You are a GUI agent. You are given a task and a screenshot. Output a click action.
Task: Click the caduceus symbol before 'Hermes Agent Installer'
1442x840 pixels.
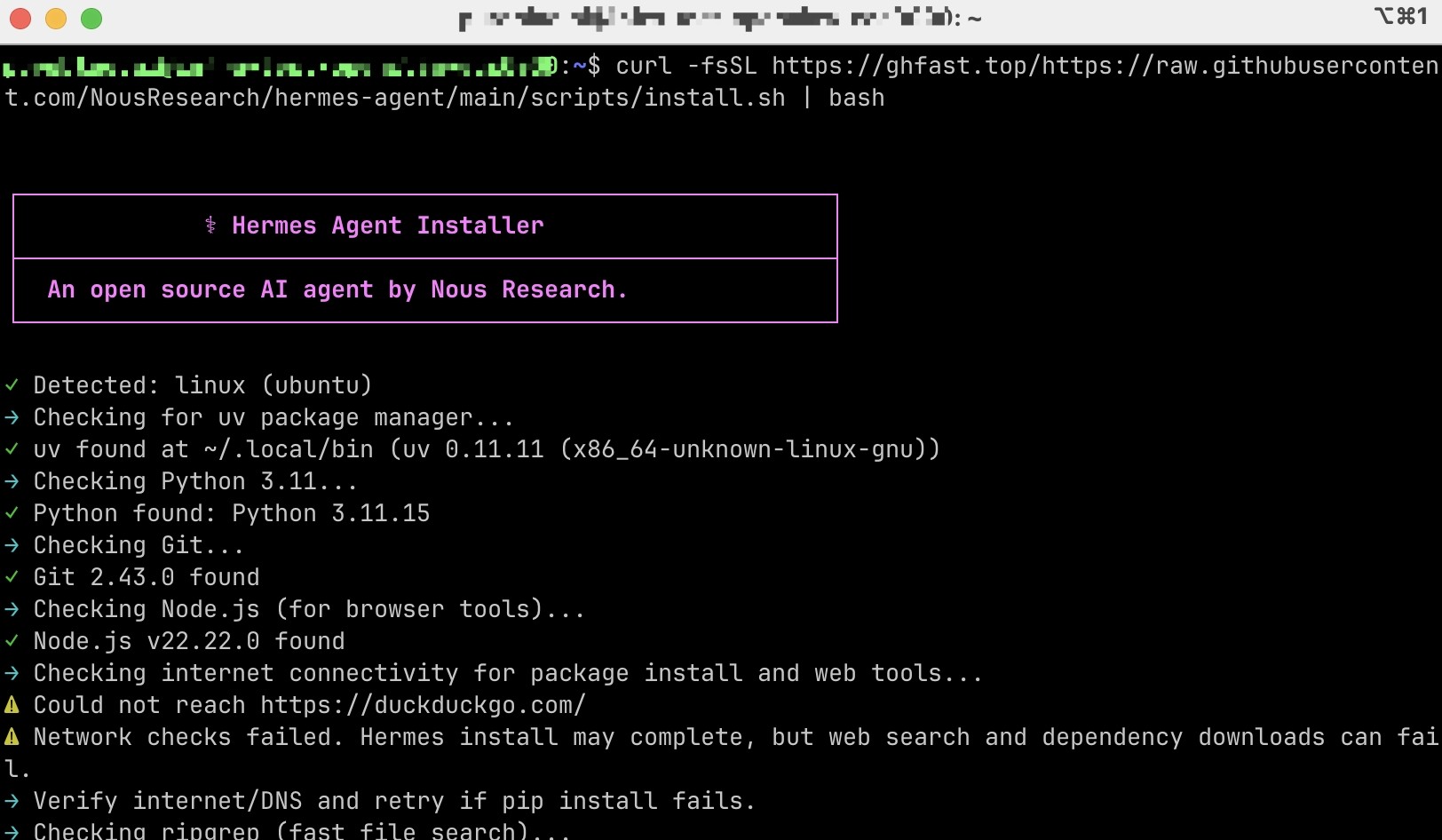tap(210, 225)
